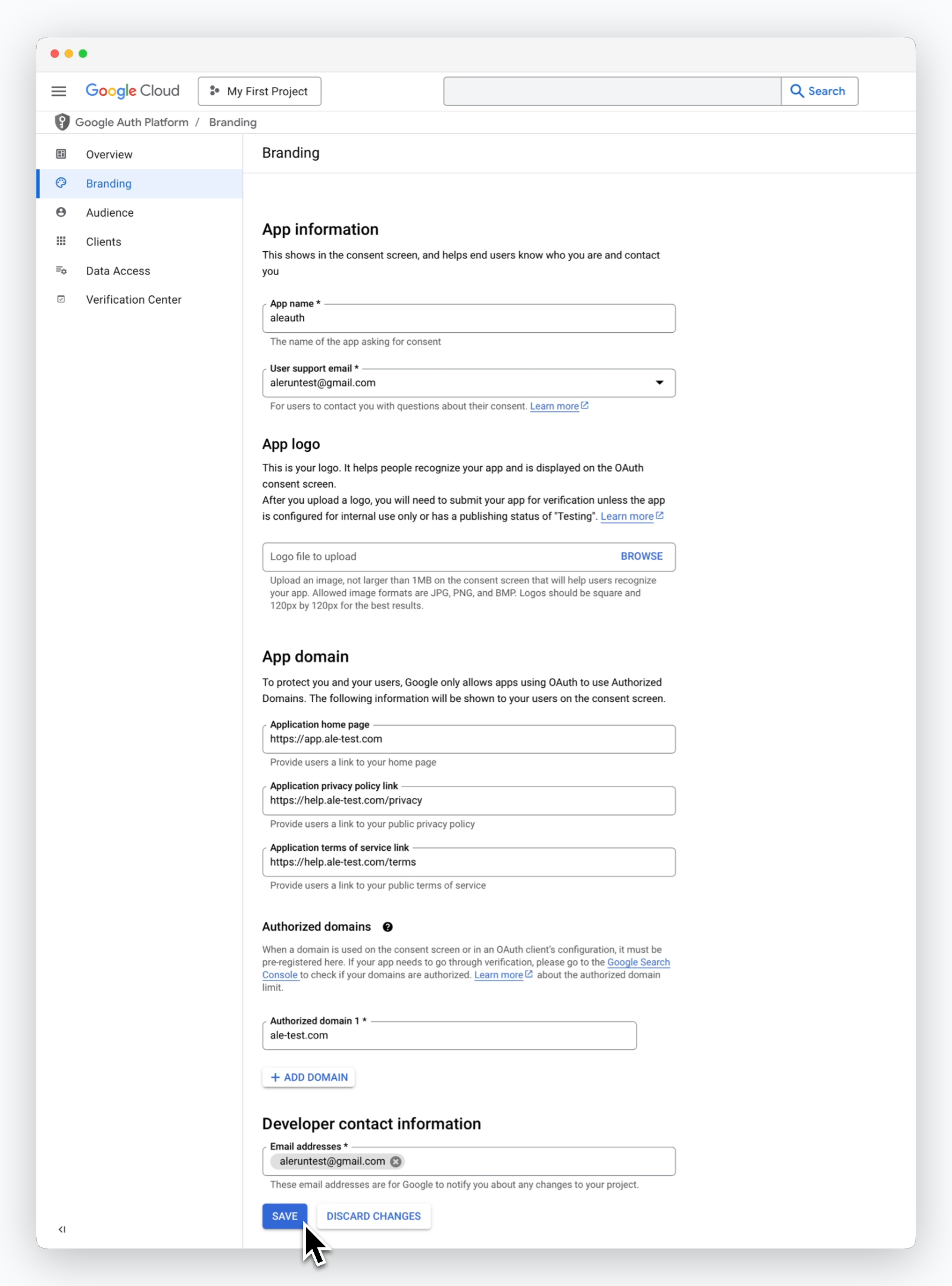This screenshot has width=952, height=1286.
Task: Click 'Provide users a link to your home page'
Action: pyautogui.click(x=353, y=762)
